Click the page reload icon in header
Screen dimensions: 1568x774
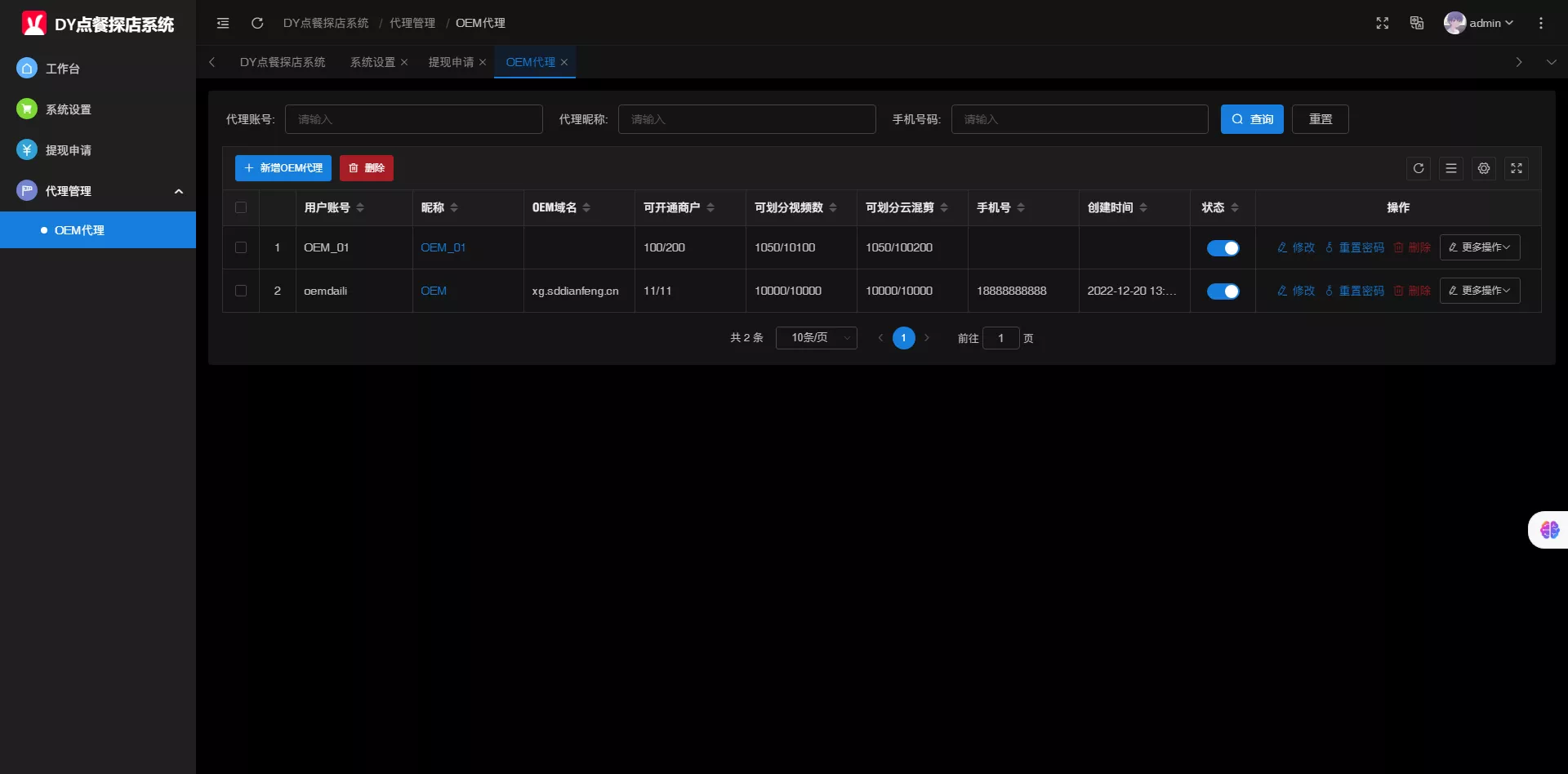257,23
